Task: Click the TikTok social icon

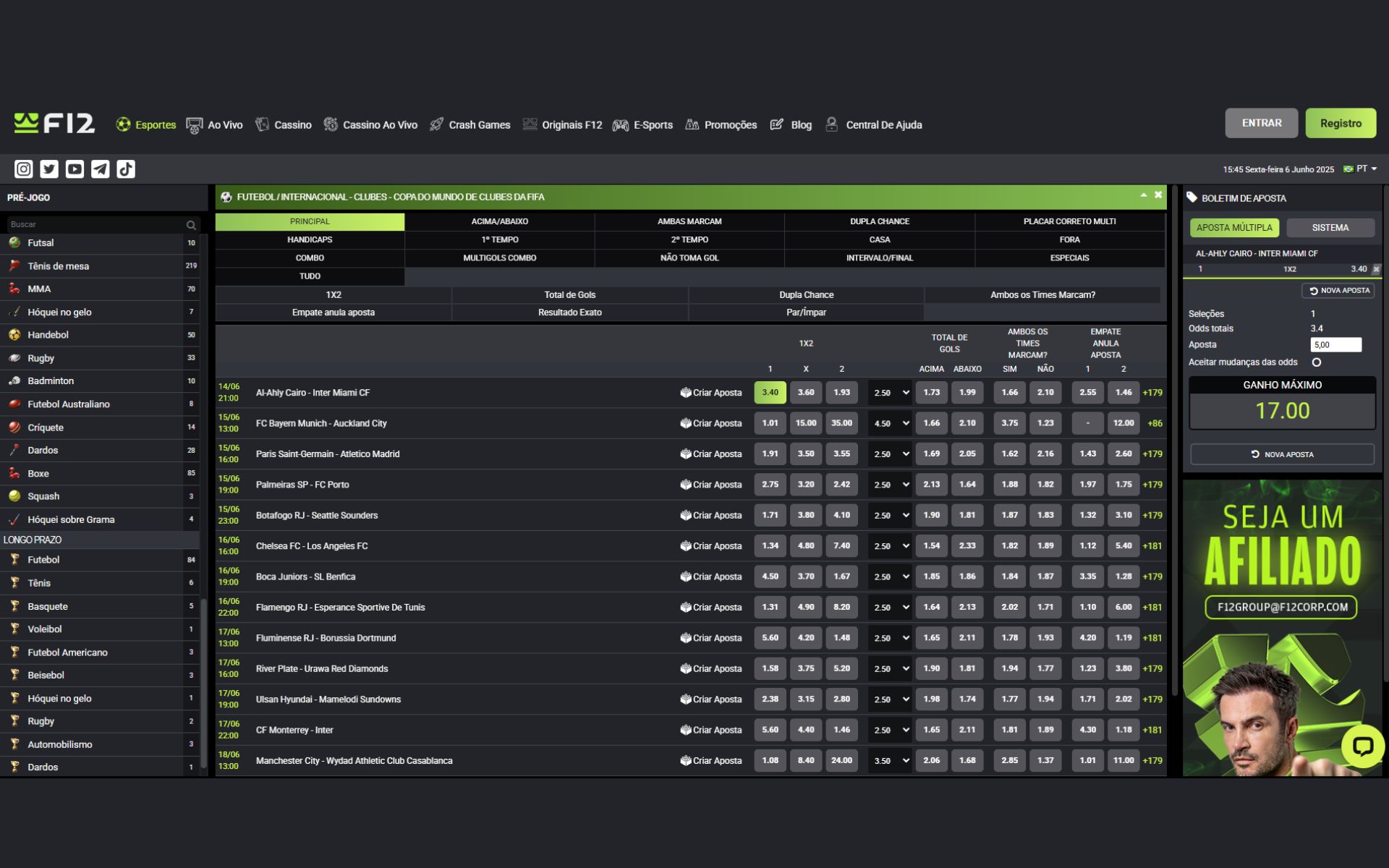Action: point(127,169)
